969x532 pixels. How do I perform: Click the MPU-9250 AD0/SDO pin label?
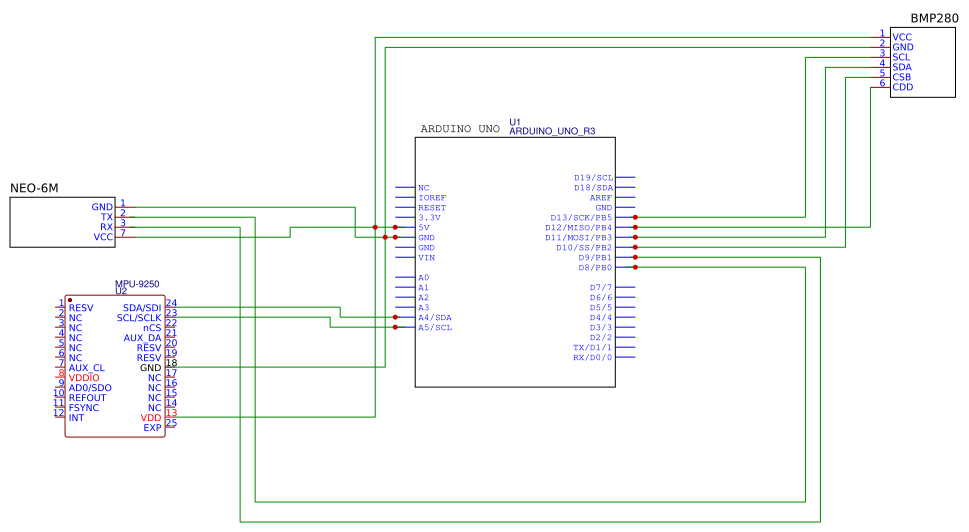[90, 387]
